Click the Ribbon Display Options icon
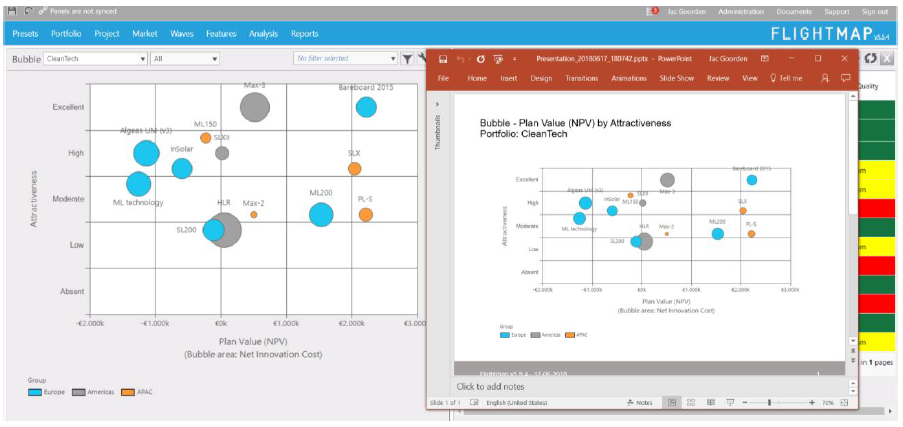The width and height of the screenshot is (903, 427). click(x=765, y=58)
